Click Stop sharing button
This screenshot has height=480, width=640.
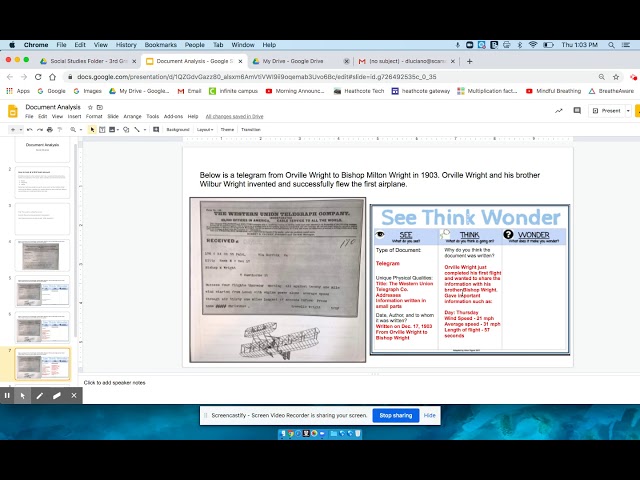tap(396, 415)
